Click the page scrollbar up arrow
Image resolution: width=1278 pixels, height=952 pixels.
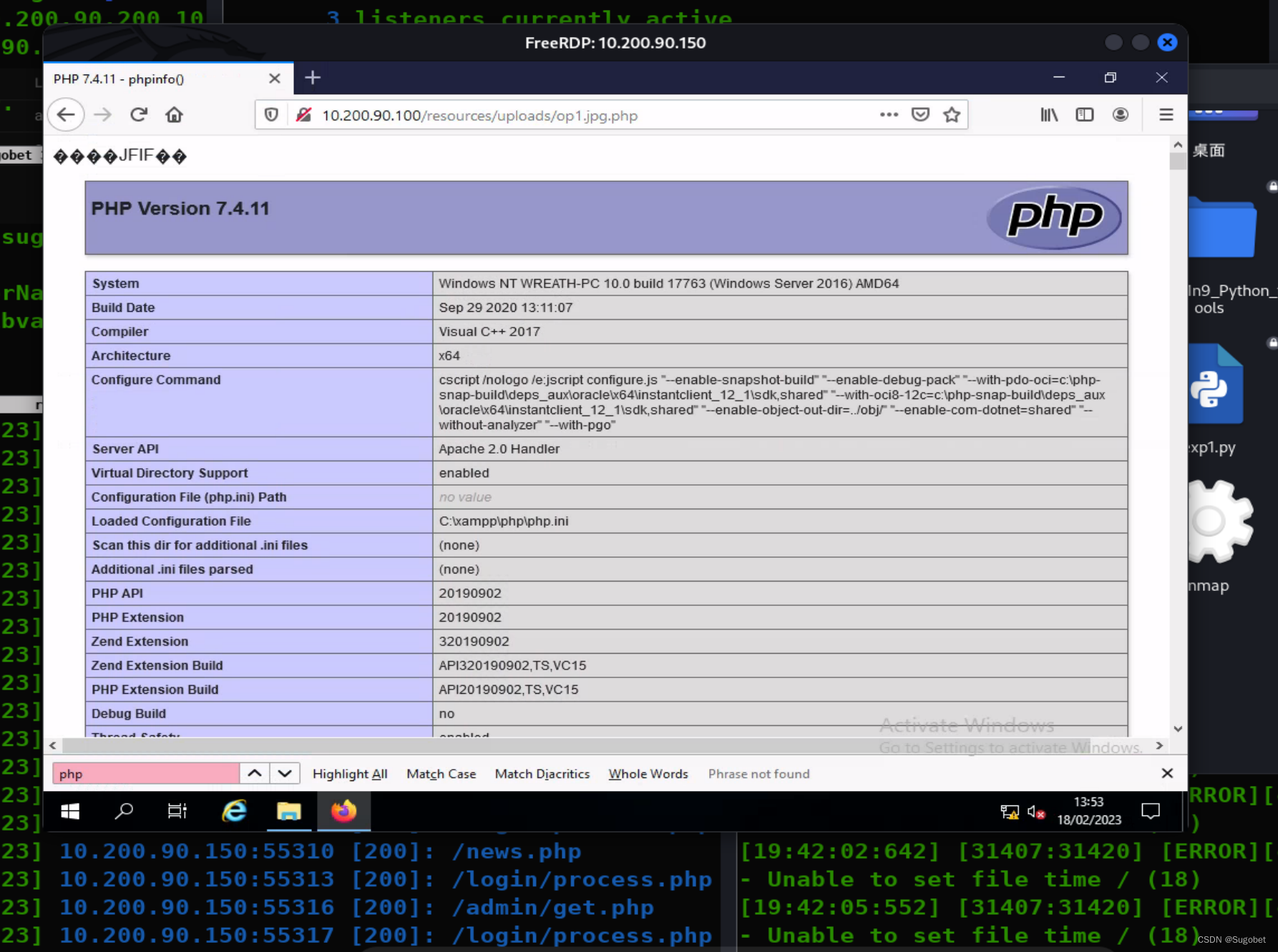click(x=1178, y=145)
